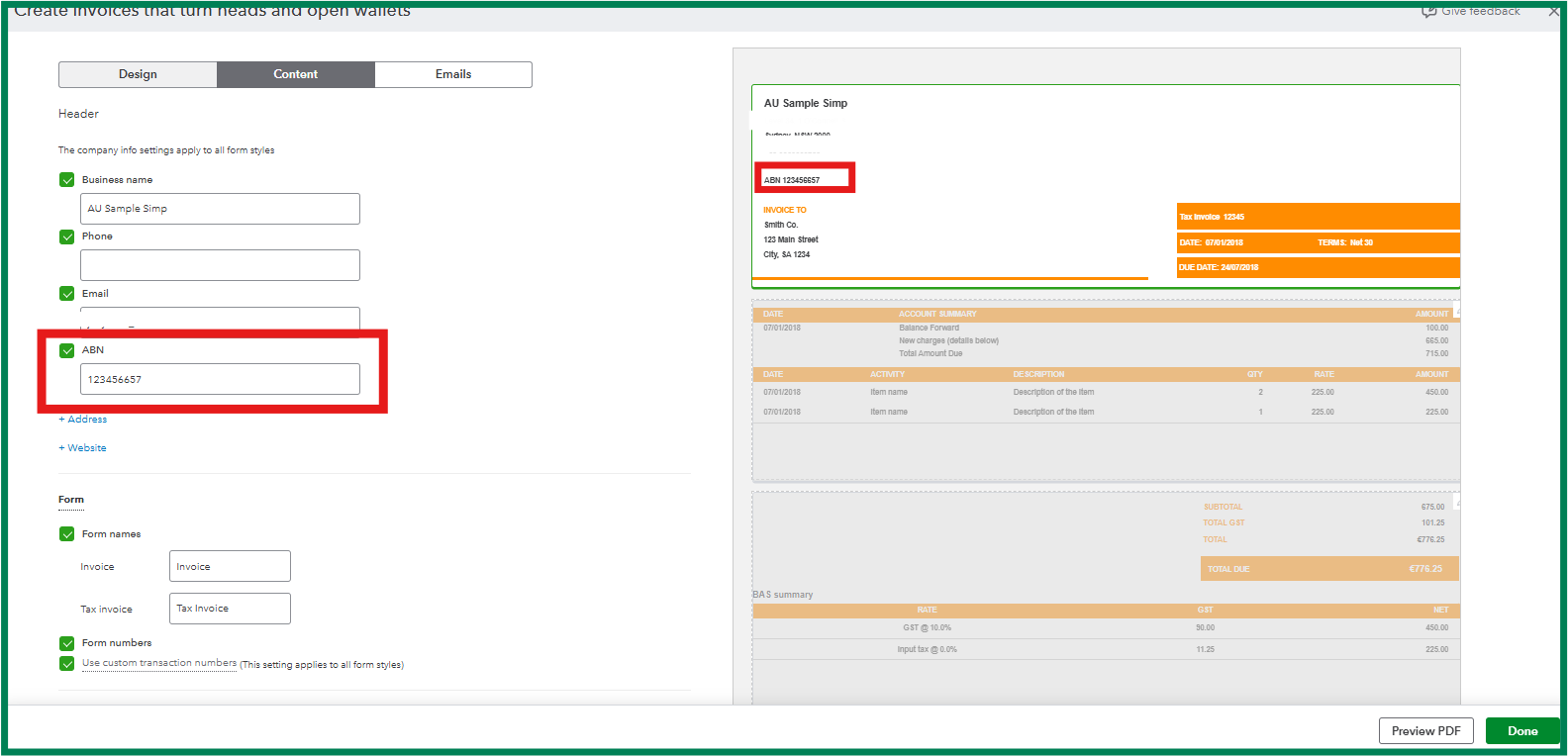Click the green Done button
This screenshot has width=1568, height=756.
pyautogui.click(x=1521, y=731)
